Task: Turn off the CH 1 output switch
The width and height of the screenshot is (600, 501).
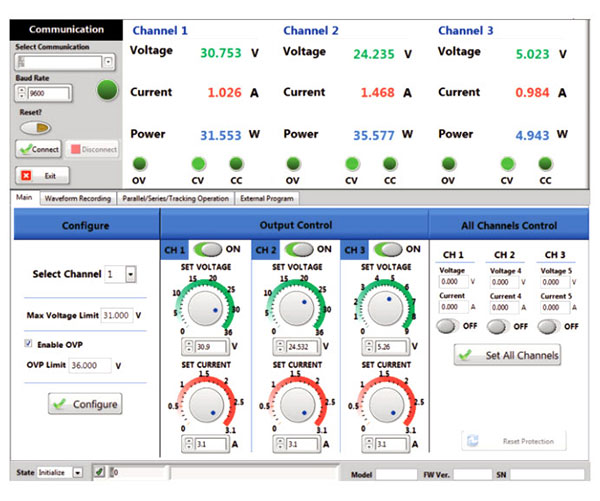Action: coord(208,250)
